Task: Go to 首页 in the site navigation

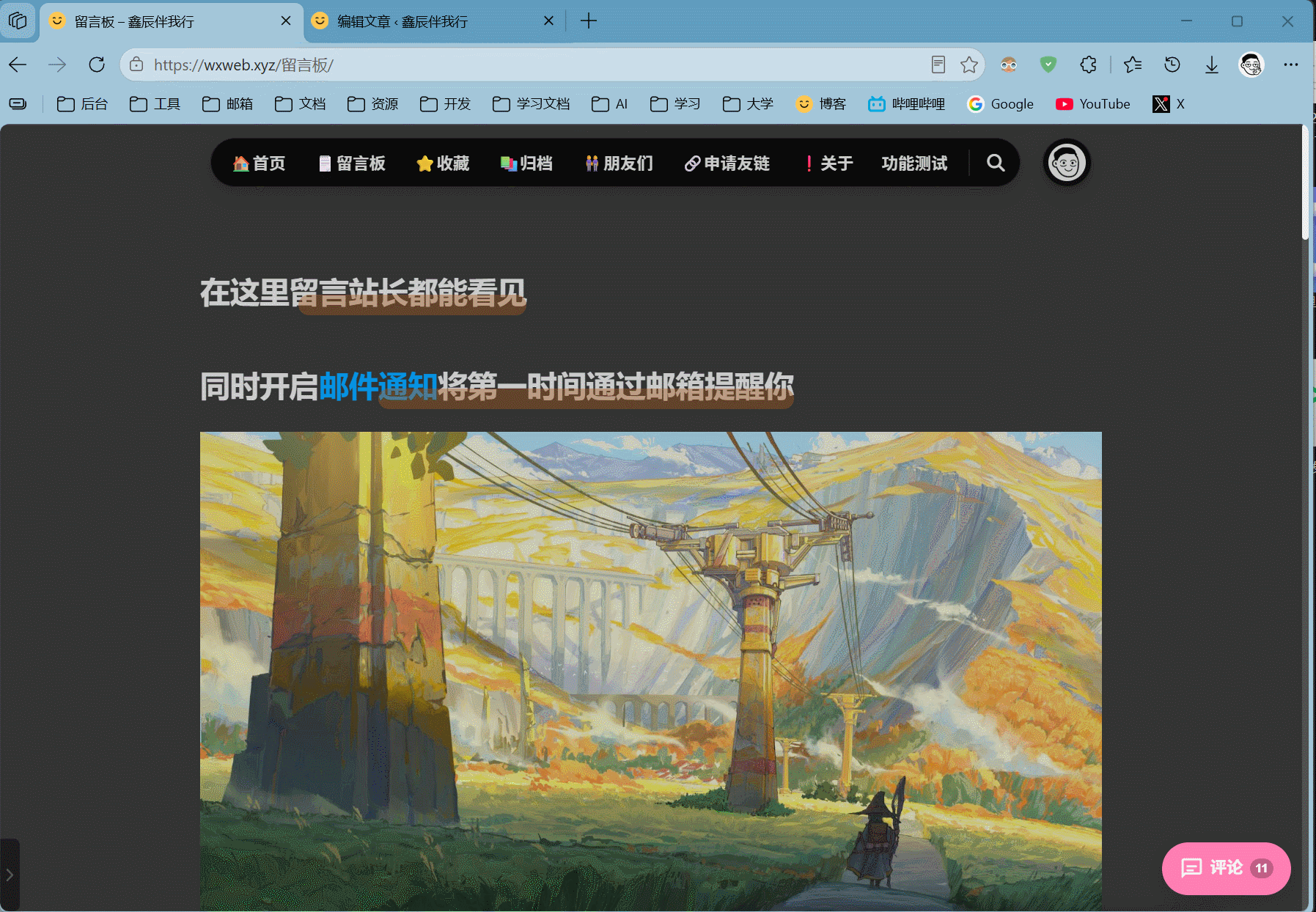Action: click(260, 163)
